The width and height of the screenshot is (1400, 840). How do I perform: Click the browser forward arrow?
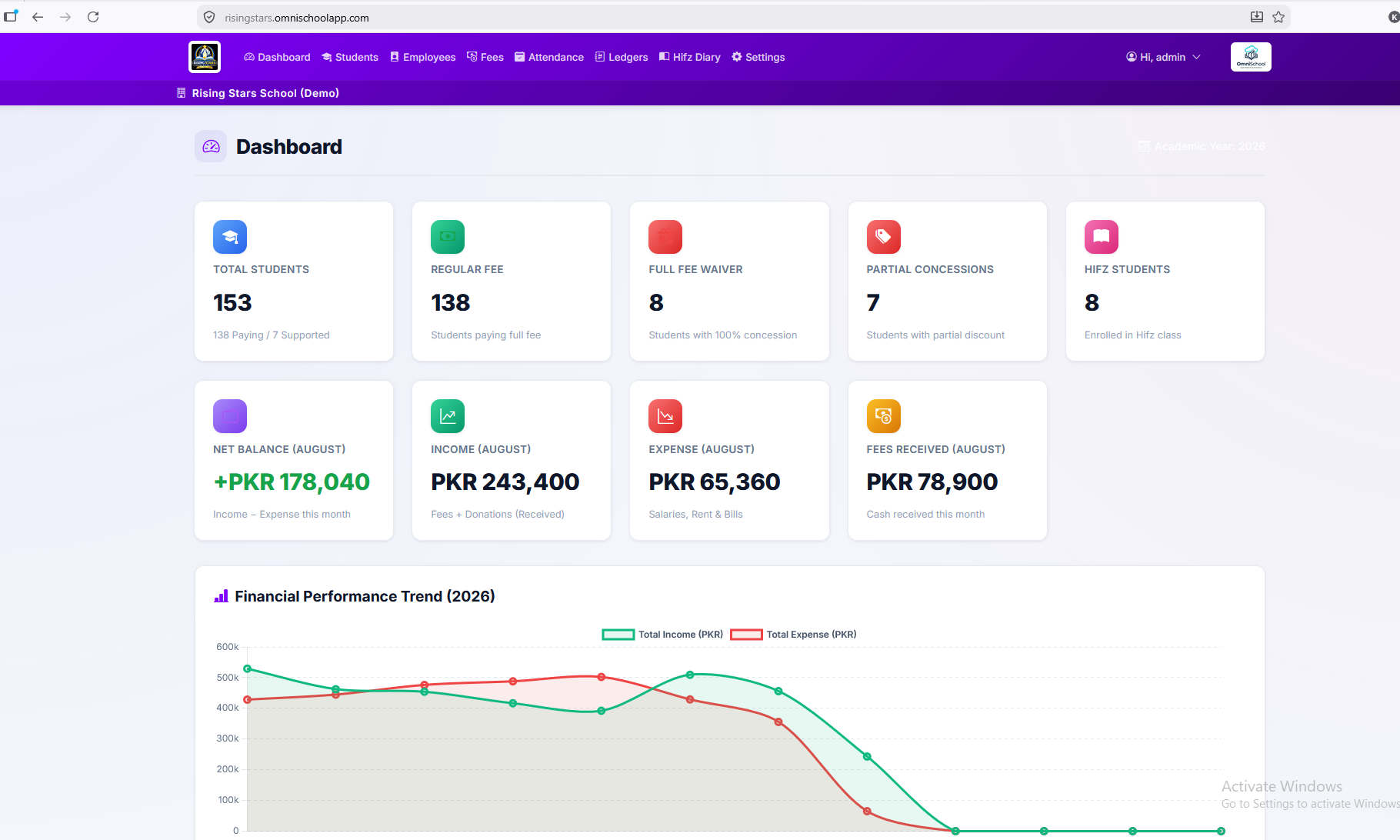click(65, 17)
